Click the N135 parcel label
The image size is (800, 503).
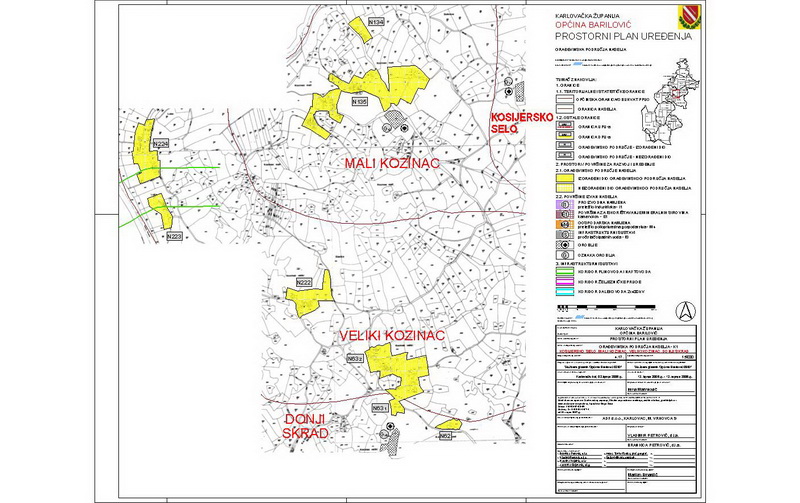[x=359, y=102]
